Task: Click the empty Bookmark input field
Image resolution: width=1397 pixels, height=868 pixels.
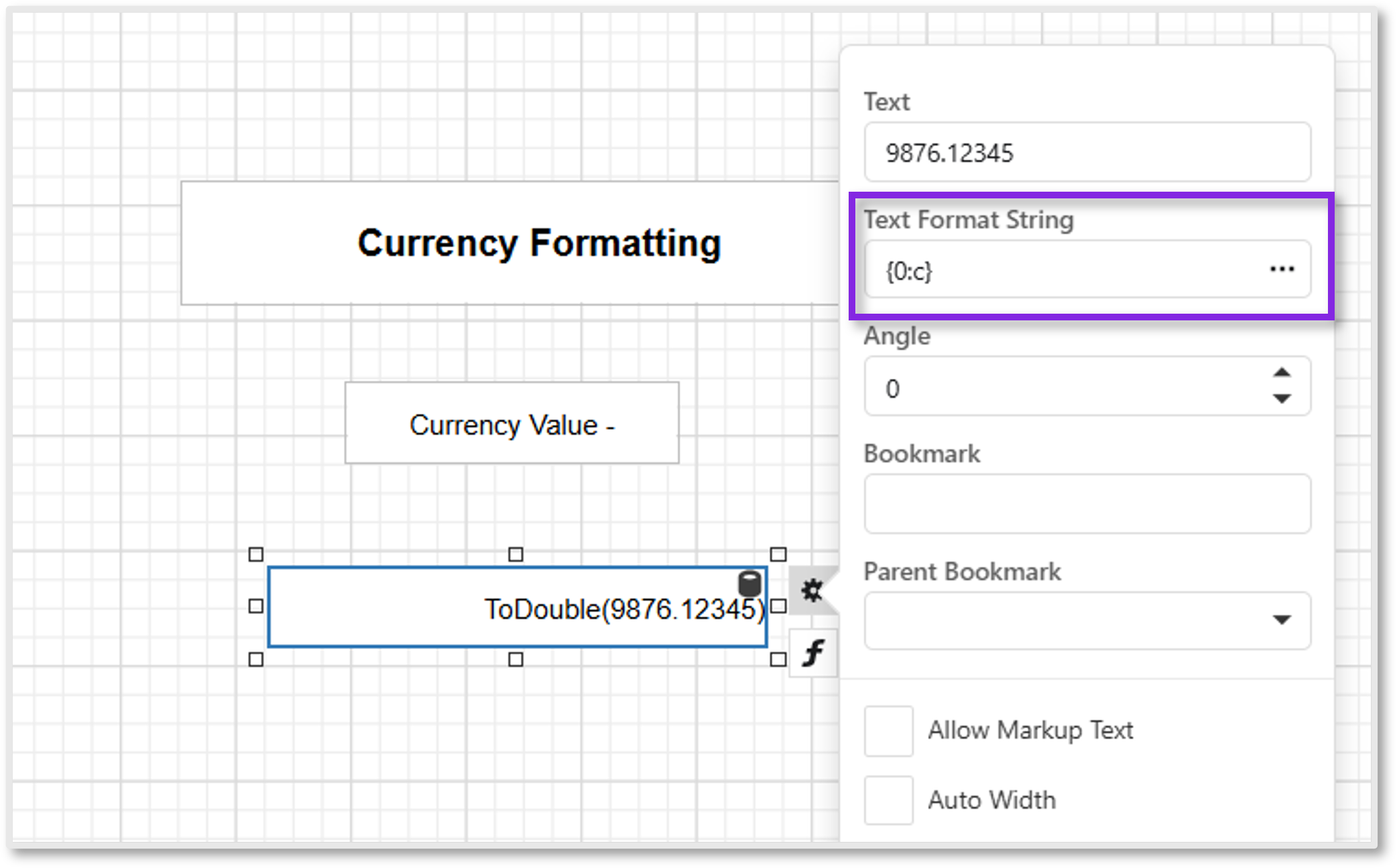Action: [1086, 503]
